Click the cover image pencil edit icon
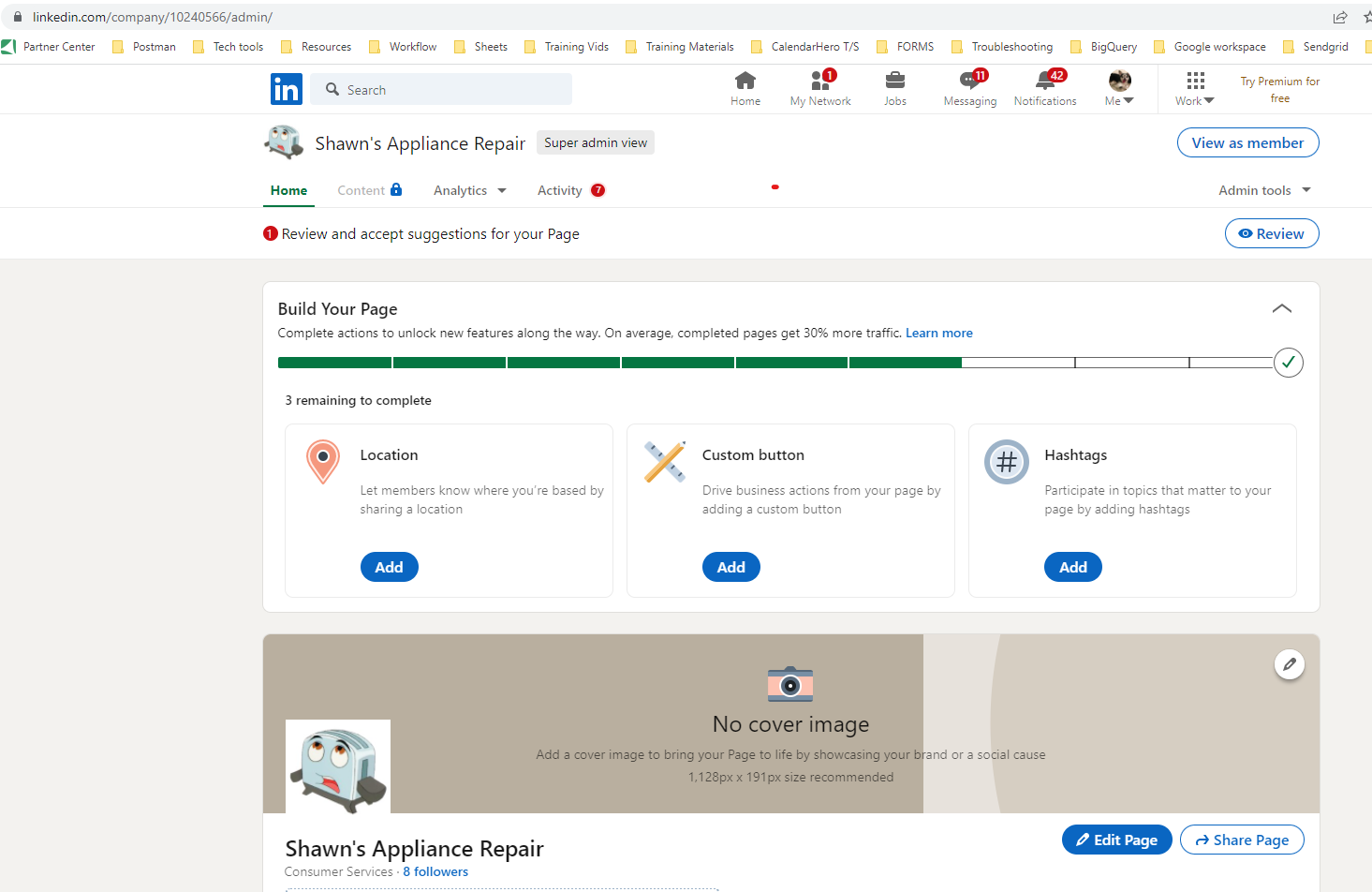1372x892 pixels. click(1290, 664)
